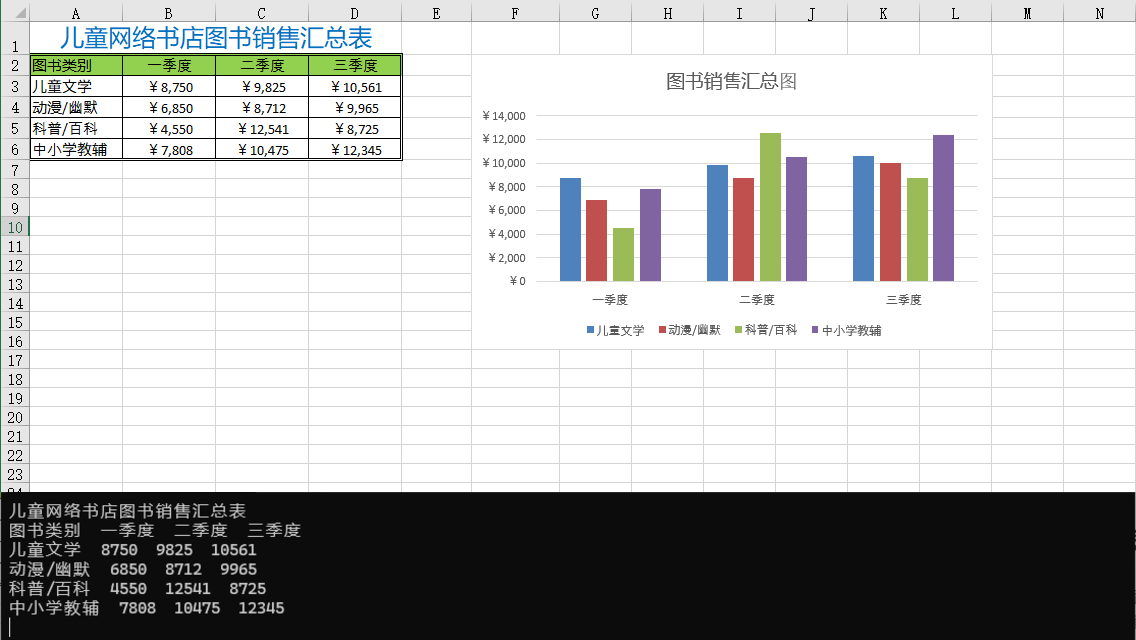Select the spreadsheet title cell in row 1

point(215,38)
